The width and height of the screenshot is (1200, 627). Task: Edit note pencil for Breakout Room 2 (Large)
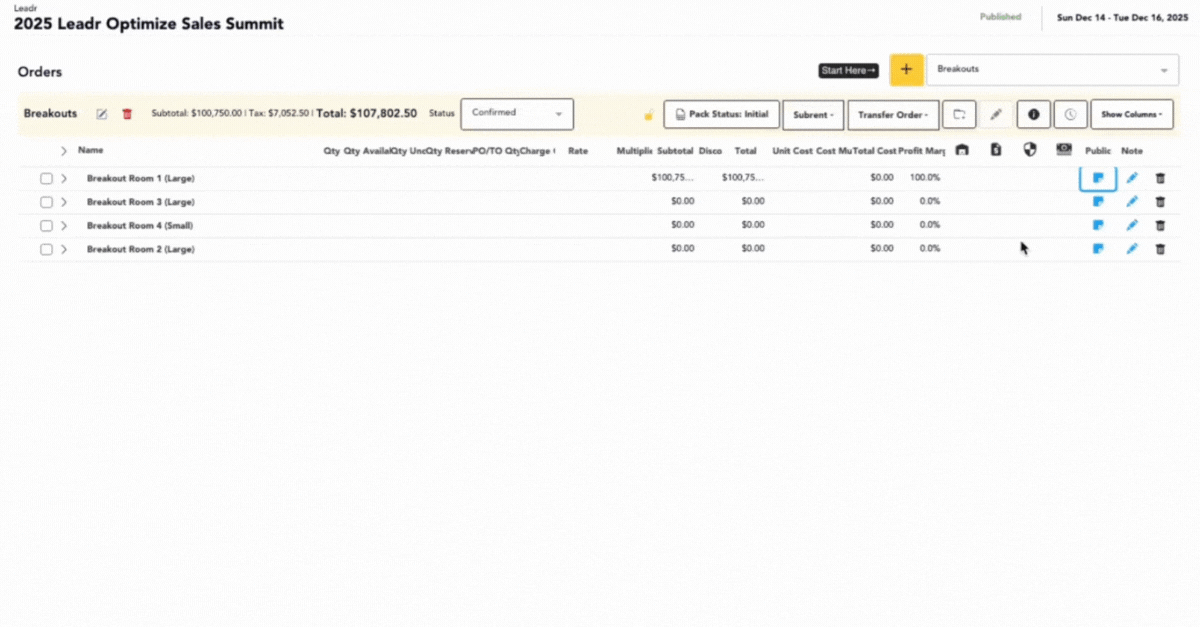coord(1132,249)
